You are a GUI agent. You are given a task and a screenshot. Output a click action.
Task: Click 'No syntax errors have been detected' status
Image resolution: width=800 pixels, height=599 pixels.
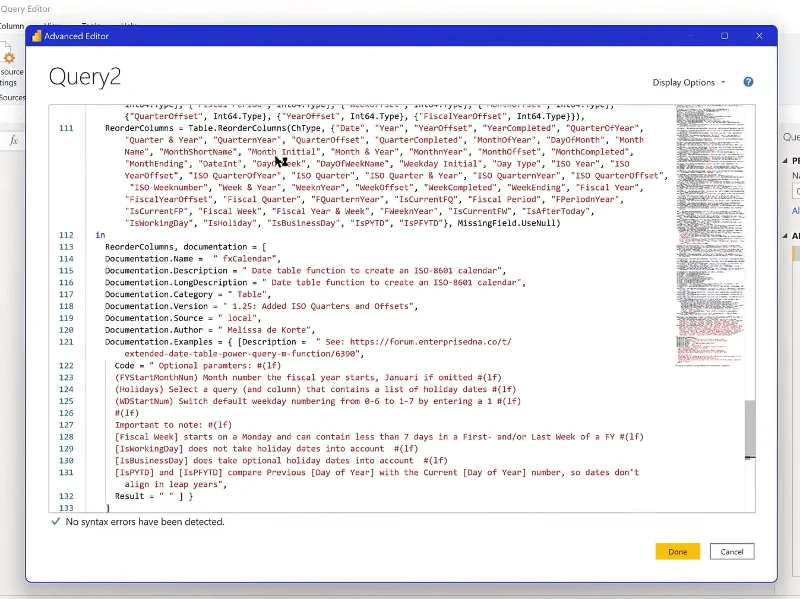pos(145,522)
